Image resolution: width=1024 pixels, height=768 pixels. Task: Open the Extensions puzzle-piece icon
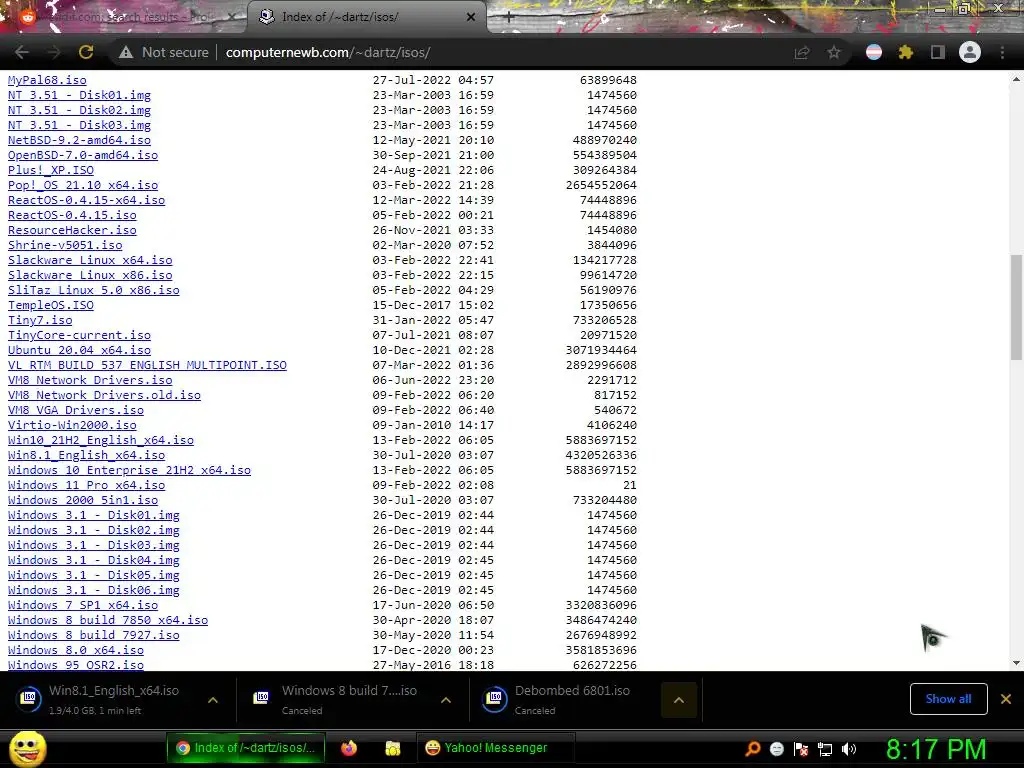click(905, 52)
